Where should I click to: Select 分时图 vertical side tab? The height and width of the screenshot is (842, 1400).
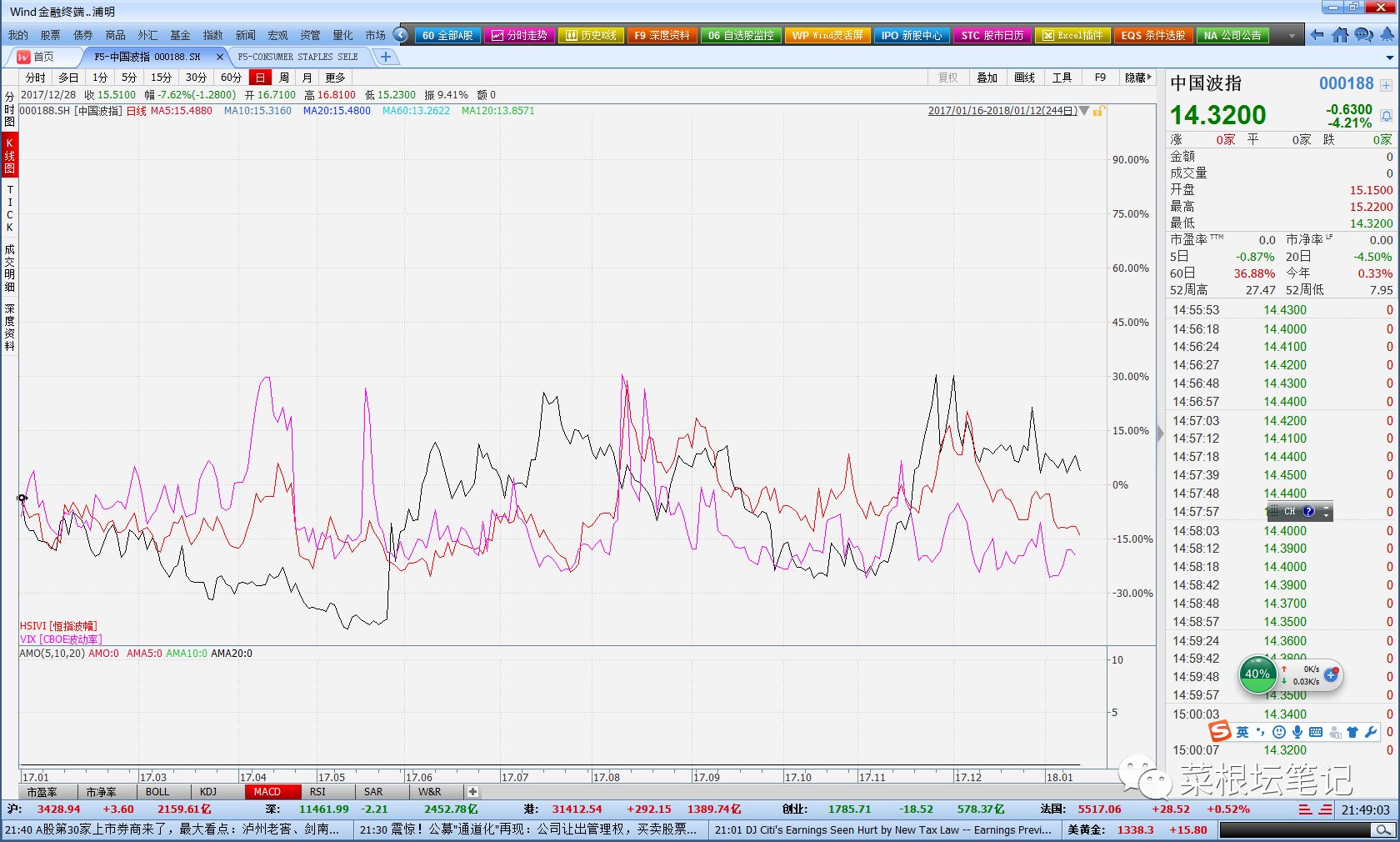coord(9,109)
